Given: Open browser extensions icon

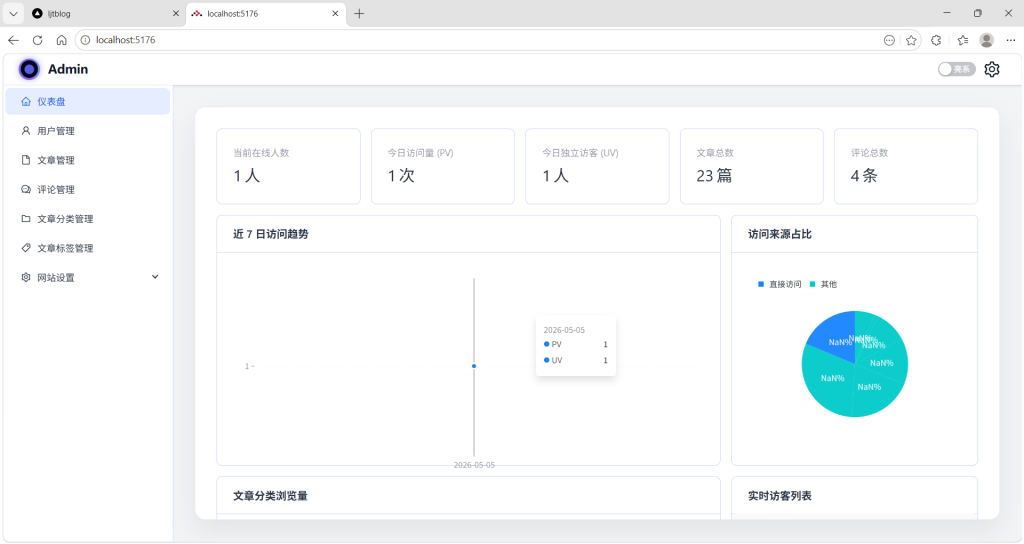Looking at the screenshot, I should click(936, 40).
